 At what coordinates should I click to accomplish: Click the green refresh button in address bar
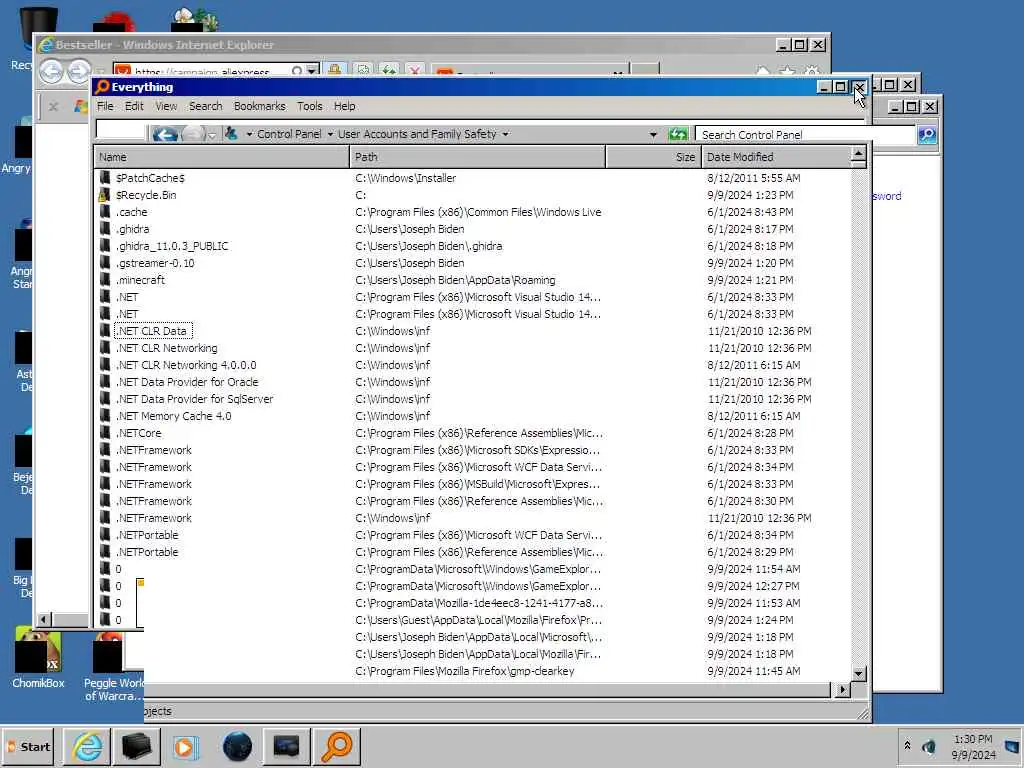pos(678,135)
